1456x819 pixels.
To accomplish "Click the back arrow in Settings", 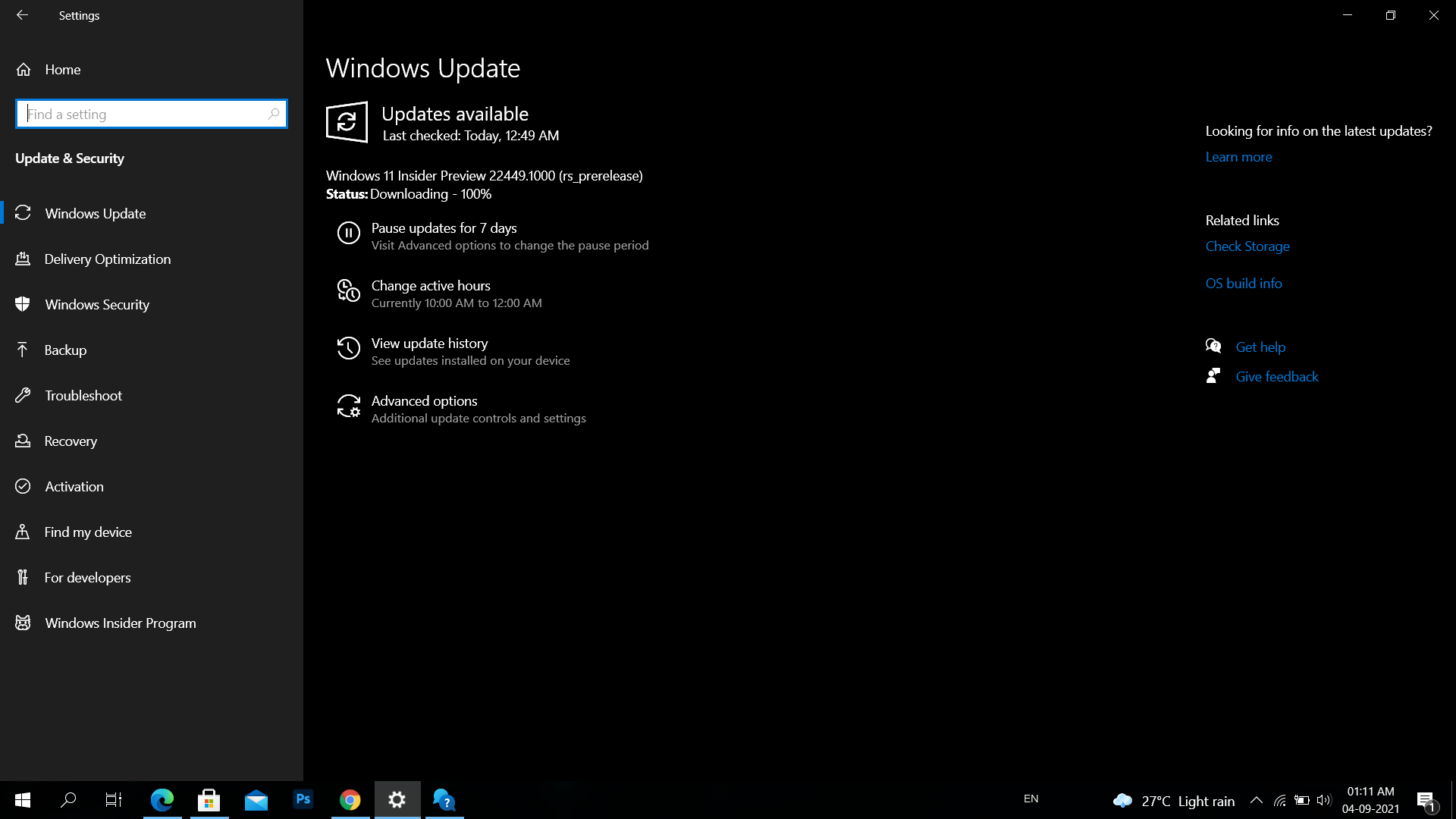I will (x=22, y=15).
